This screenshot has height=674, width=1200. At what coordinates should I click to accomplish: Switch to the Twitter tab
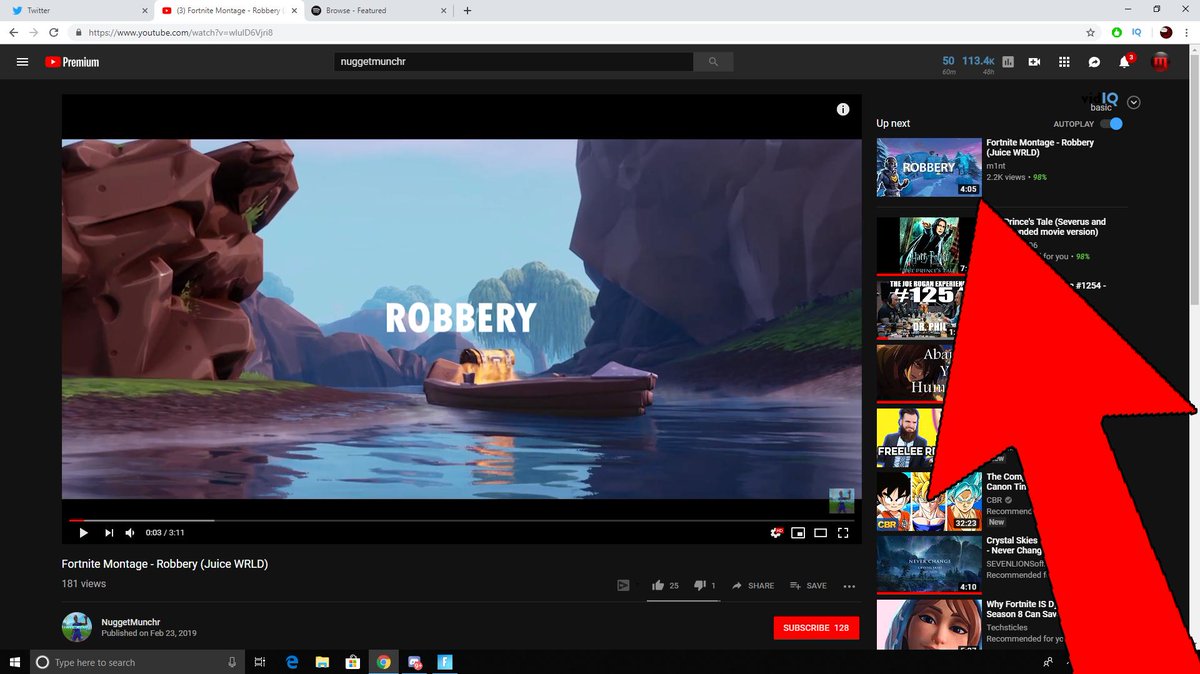click(78, 10)
